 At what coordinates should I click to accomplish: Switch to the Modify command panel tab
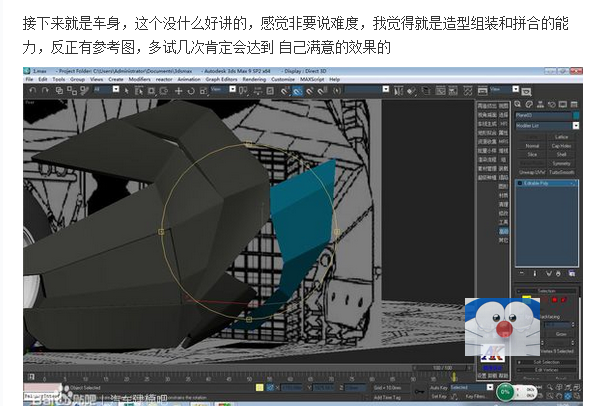(x=529, y=104)
